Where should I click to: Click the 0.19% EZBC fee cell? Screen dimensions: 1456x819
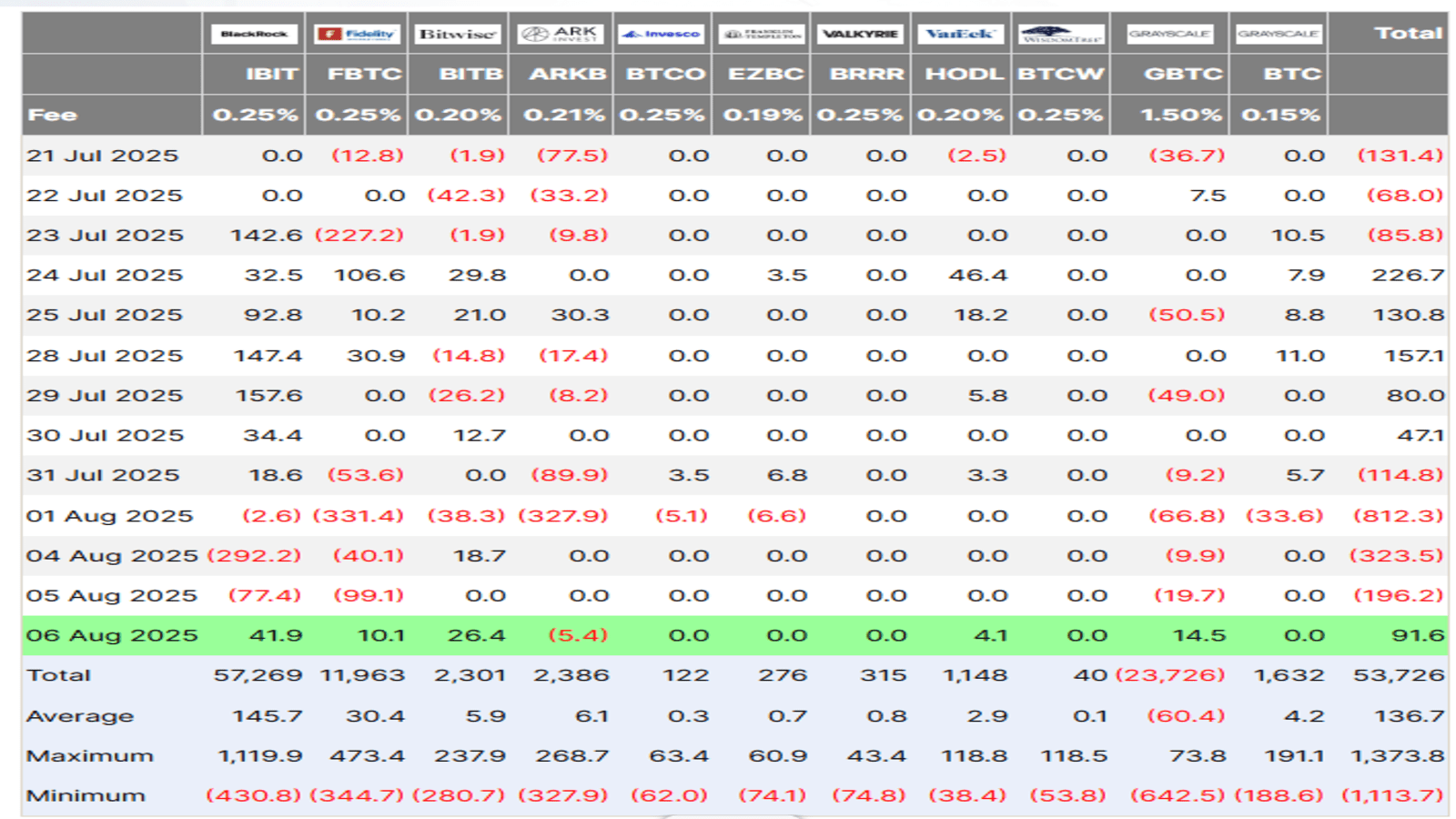[x=763, y=116]
